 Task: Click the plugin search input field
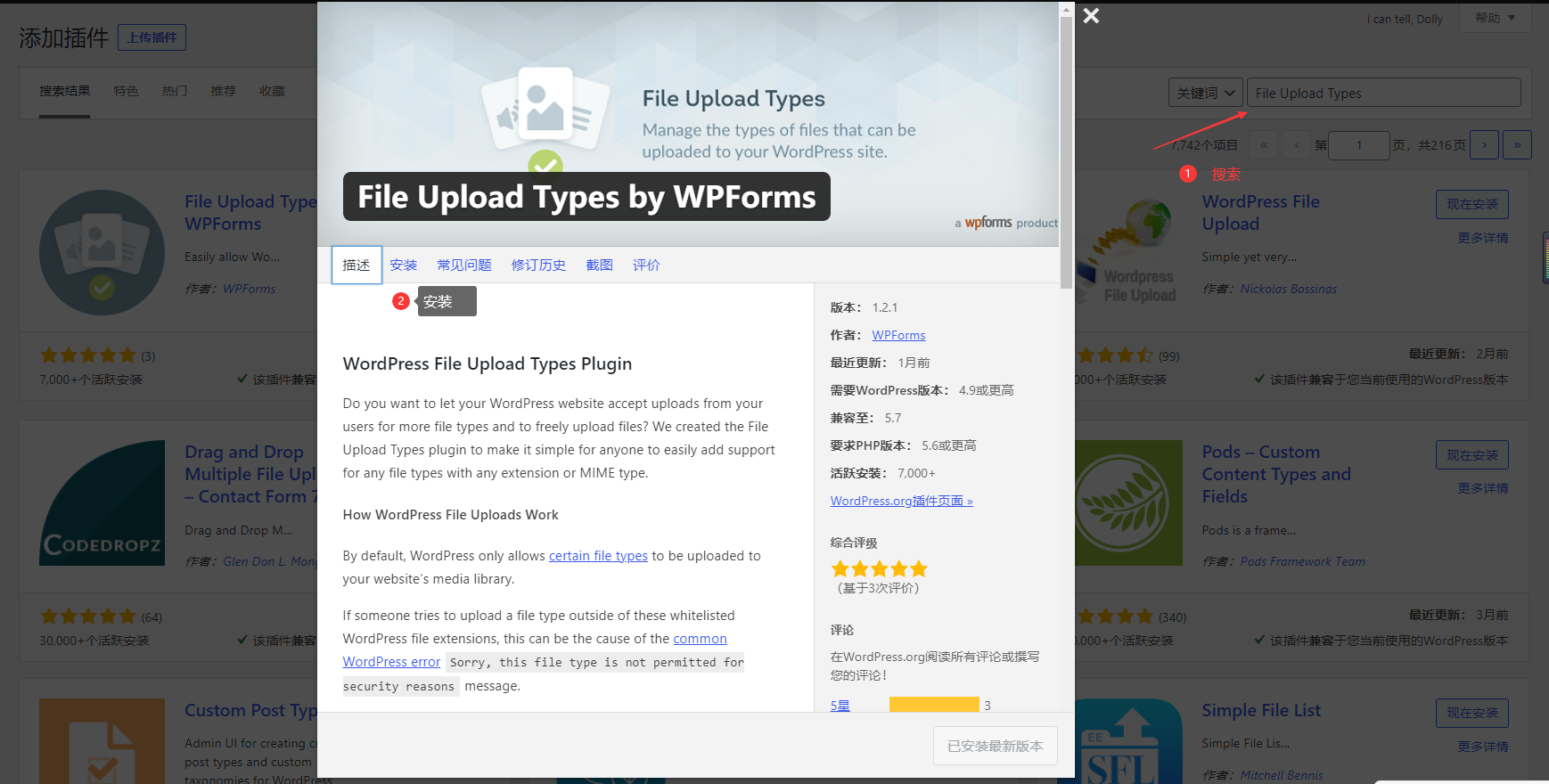1383,93
